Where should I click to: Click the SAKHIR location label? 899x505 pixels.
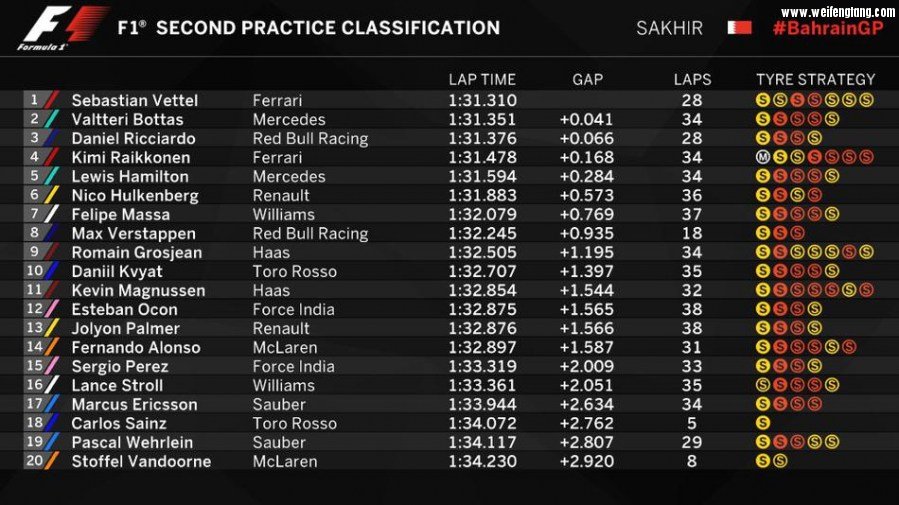pos(670,28)
